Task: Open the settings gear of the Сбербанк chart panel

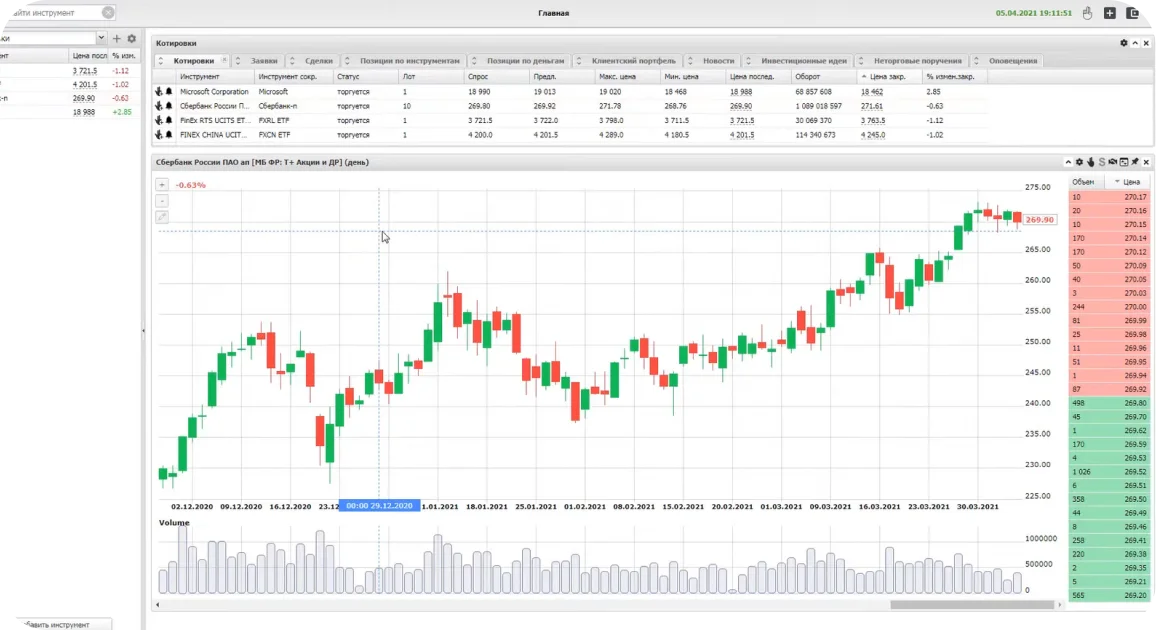Action: (x=1079, y=162)
